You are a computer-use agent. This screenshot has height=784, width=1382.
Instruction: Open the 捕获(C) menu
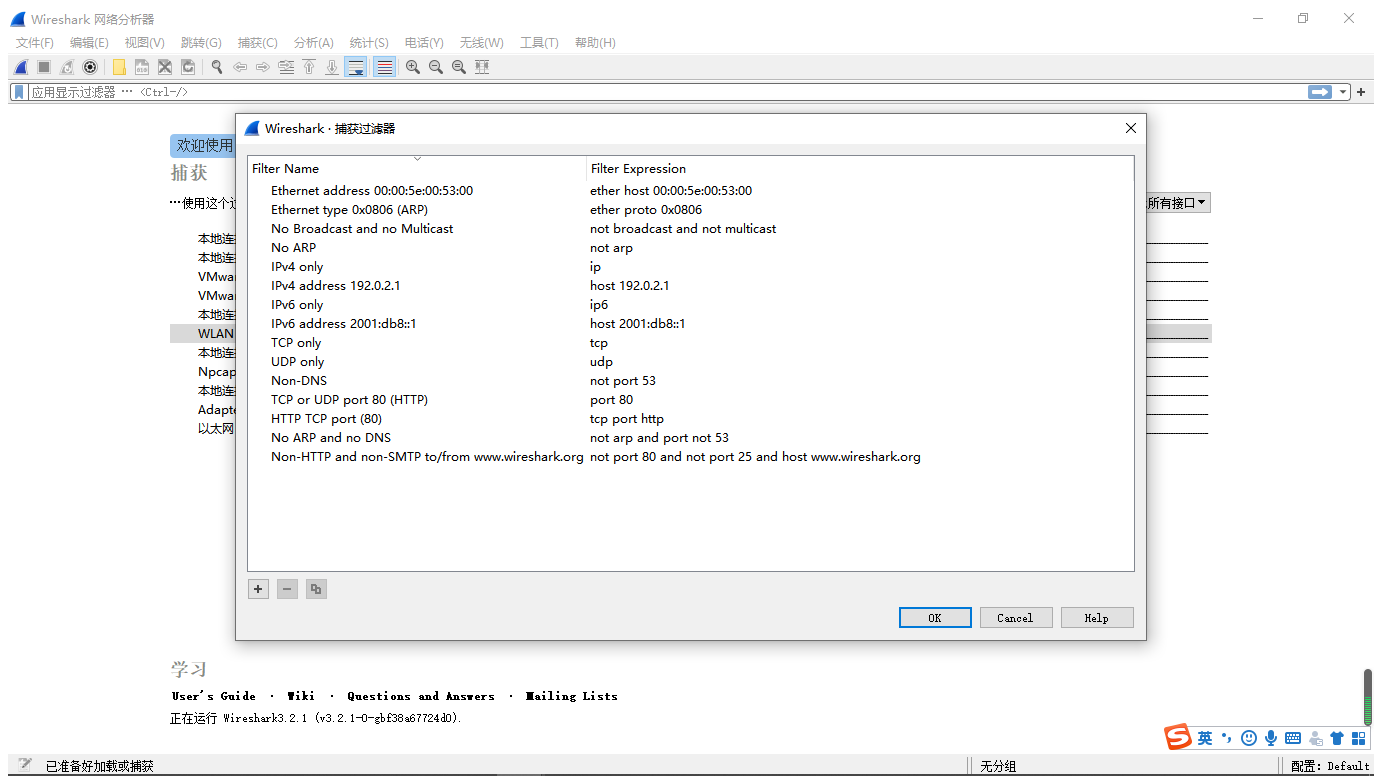pos(257,43)
